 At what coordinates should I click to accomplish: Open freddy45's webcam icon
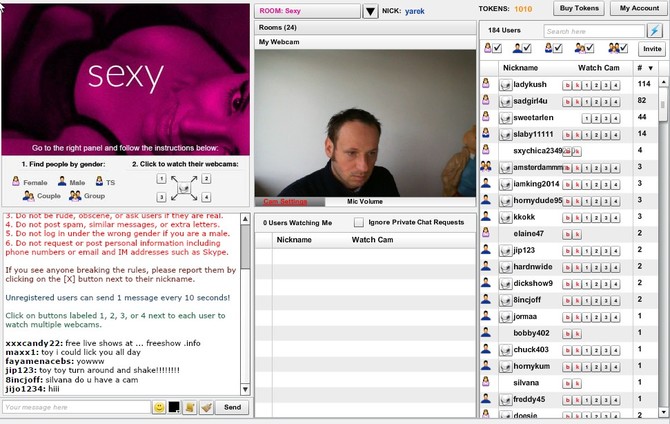[505, 400]
